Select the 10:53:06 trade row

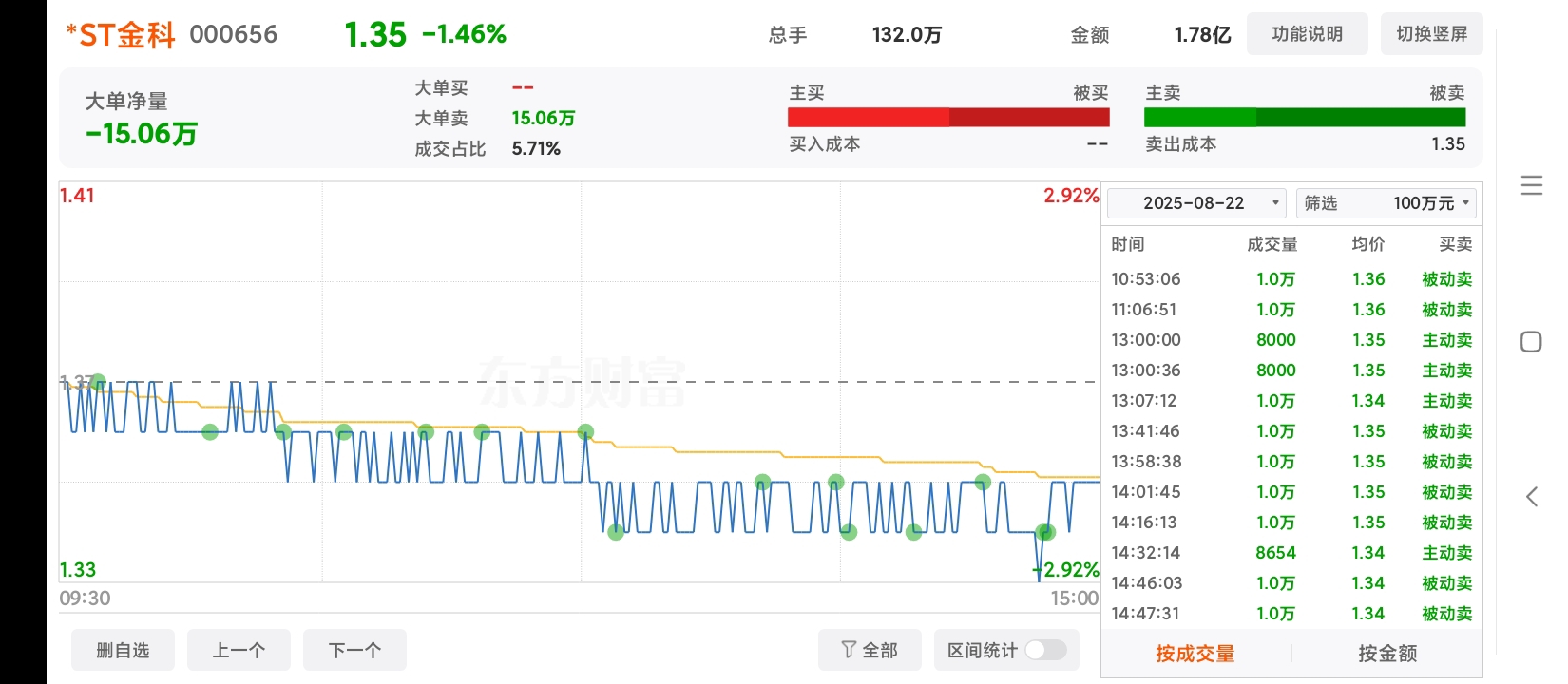coord(1291,279)
